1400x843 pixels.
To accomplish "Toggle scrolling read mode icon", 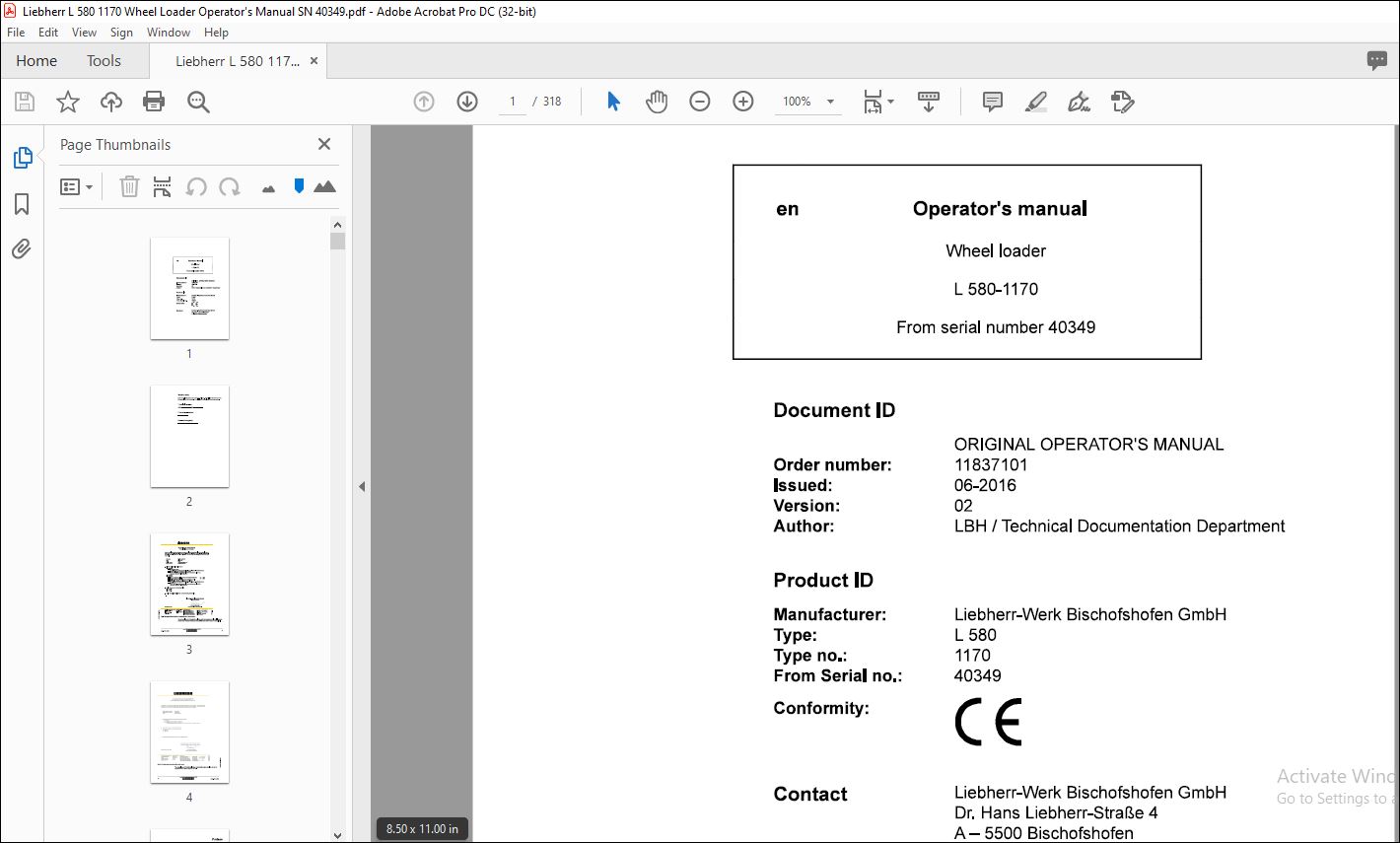I will pos(929,102).
